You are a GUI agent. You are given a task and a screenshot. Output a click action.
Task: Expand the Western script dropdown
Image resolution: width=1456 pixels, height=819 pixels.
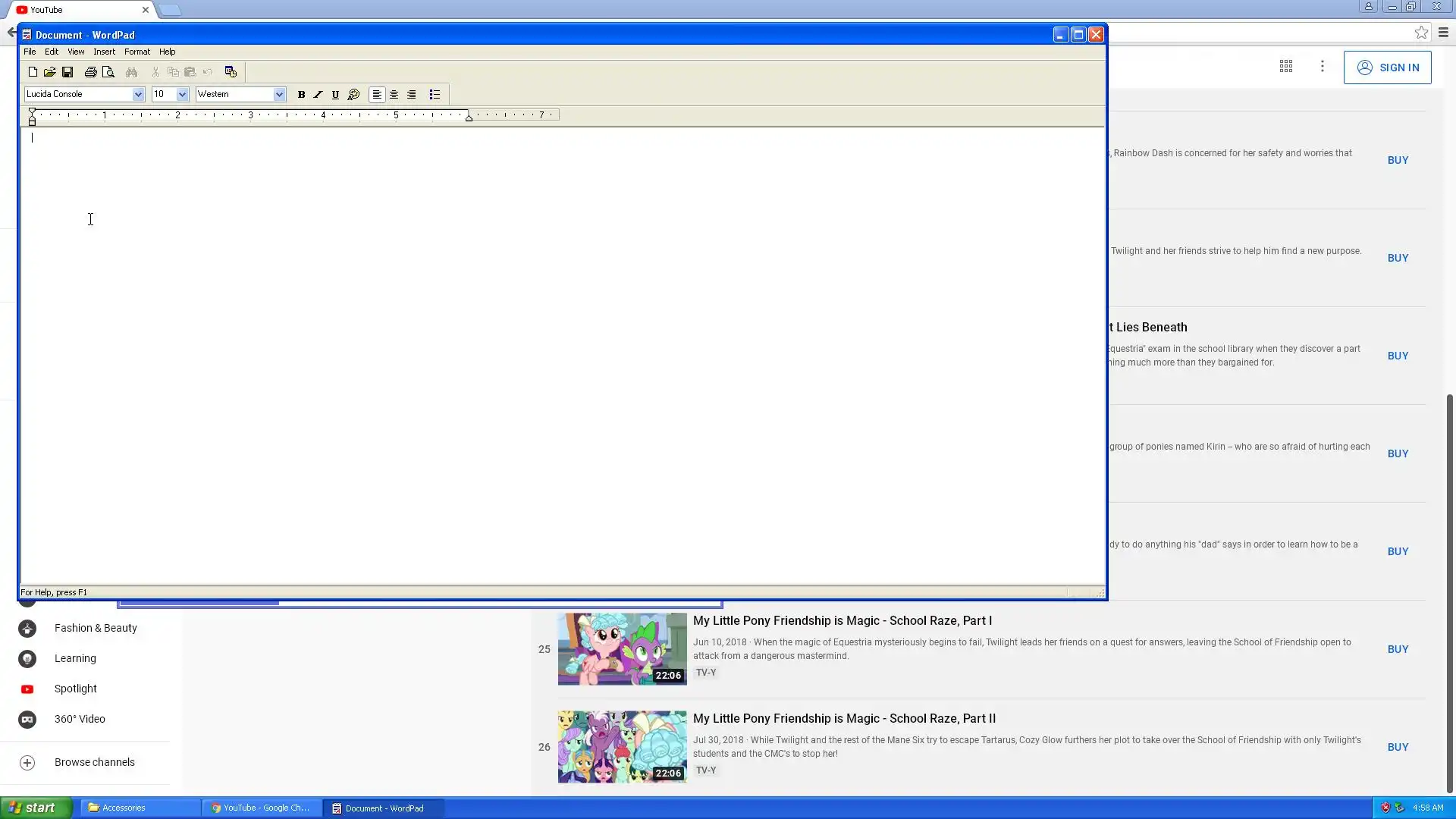pos(279,95)
